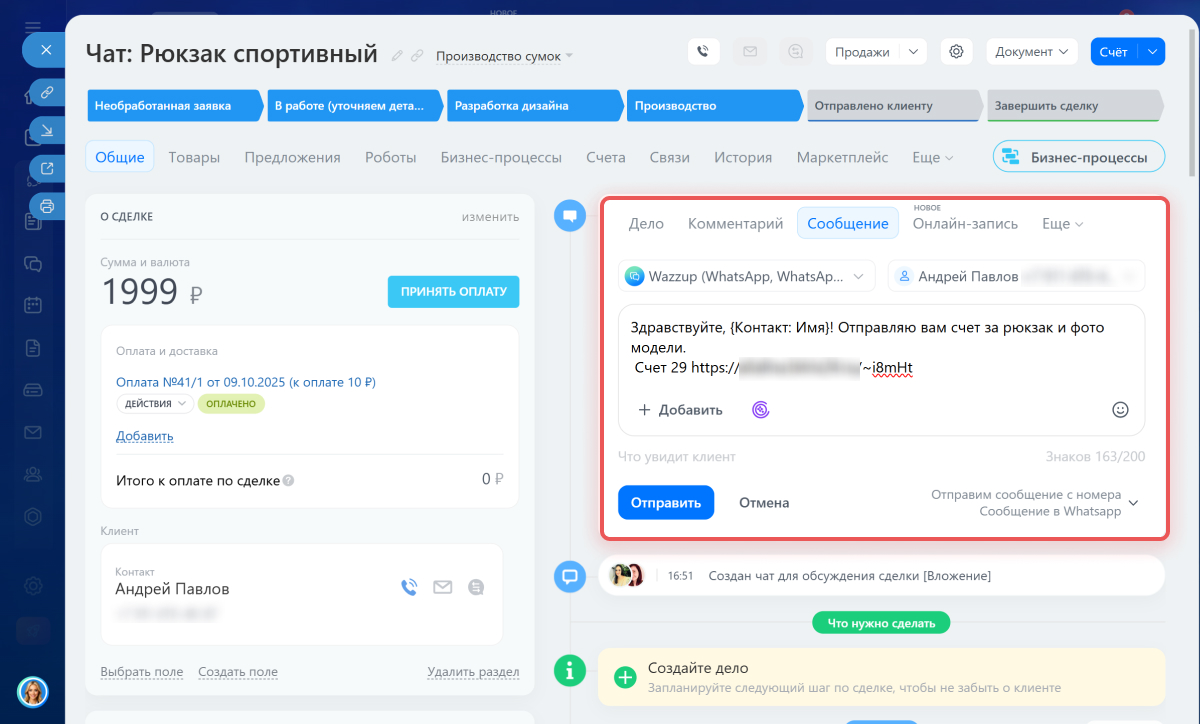Open the Документ dropdown

tap(1030, 52)
